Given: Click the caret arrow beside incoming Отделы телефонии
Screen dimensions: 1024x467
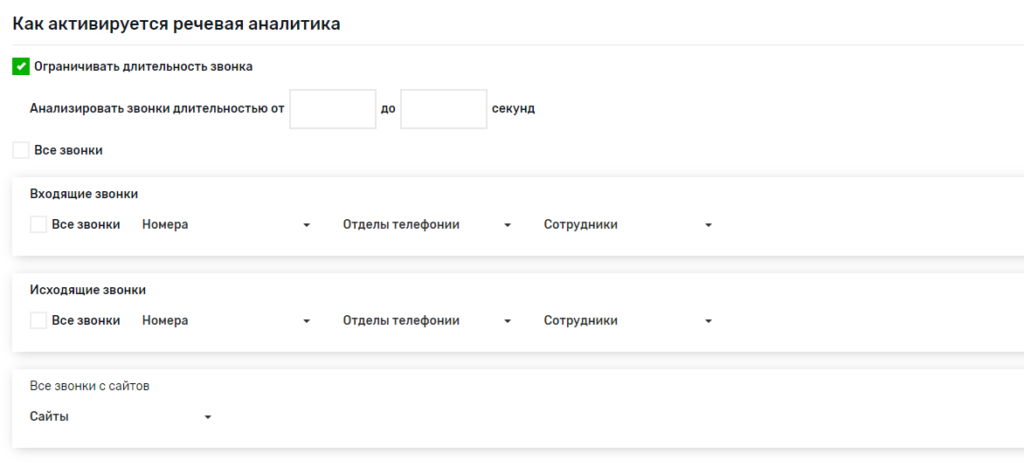Looking at the screenshot, I should [508, 226].
